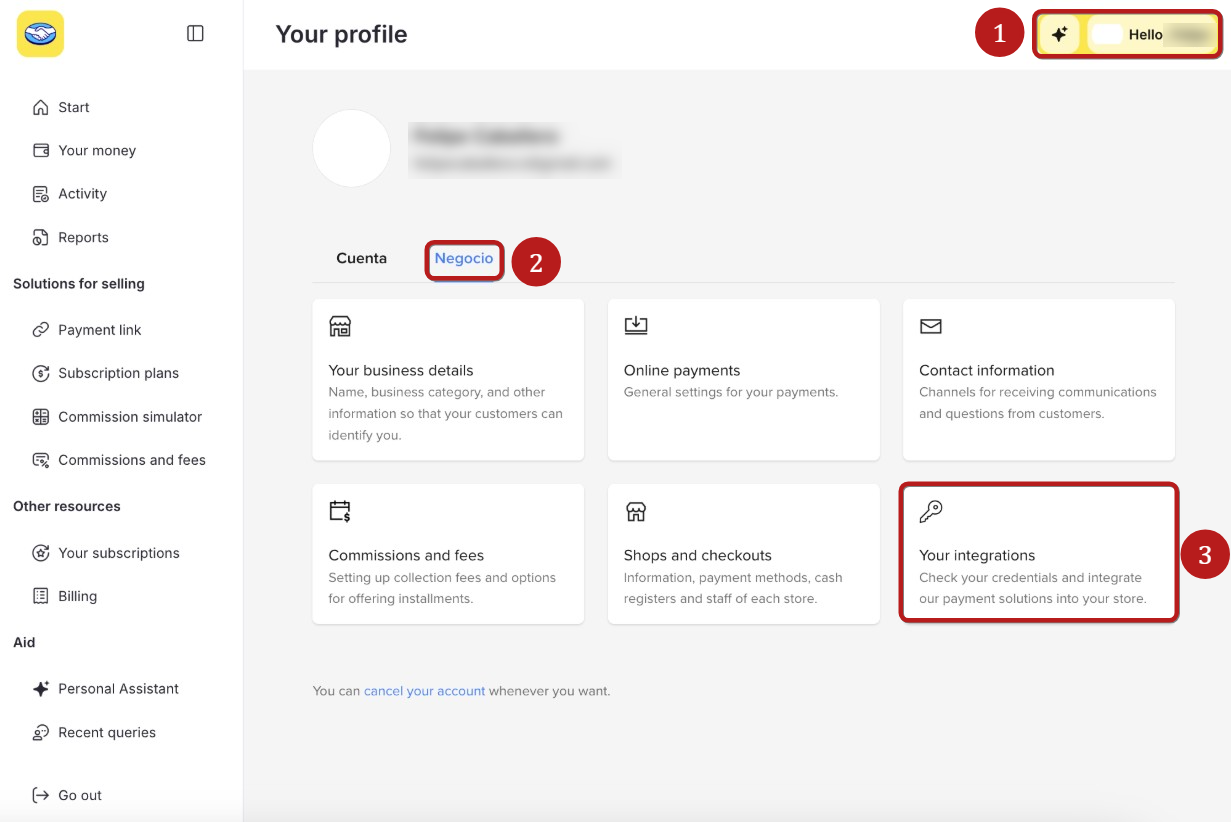
Task: Click the key icon on Your integrations
Action: (931, 512)
